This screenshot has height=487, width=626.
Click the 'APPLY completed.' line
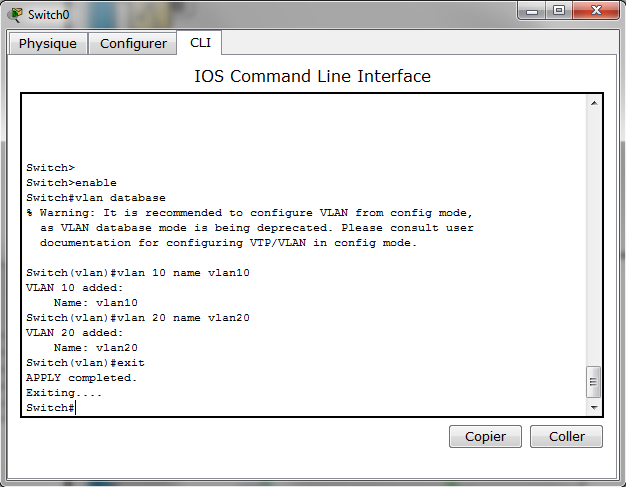click(x=82, y=378)
